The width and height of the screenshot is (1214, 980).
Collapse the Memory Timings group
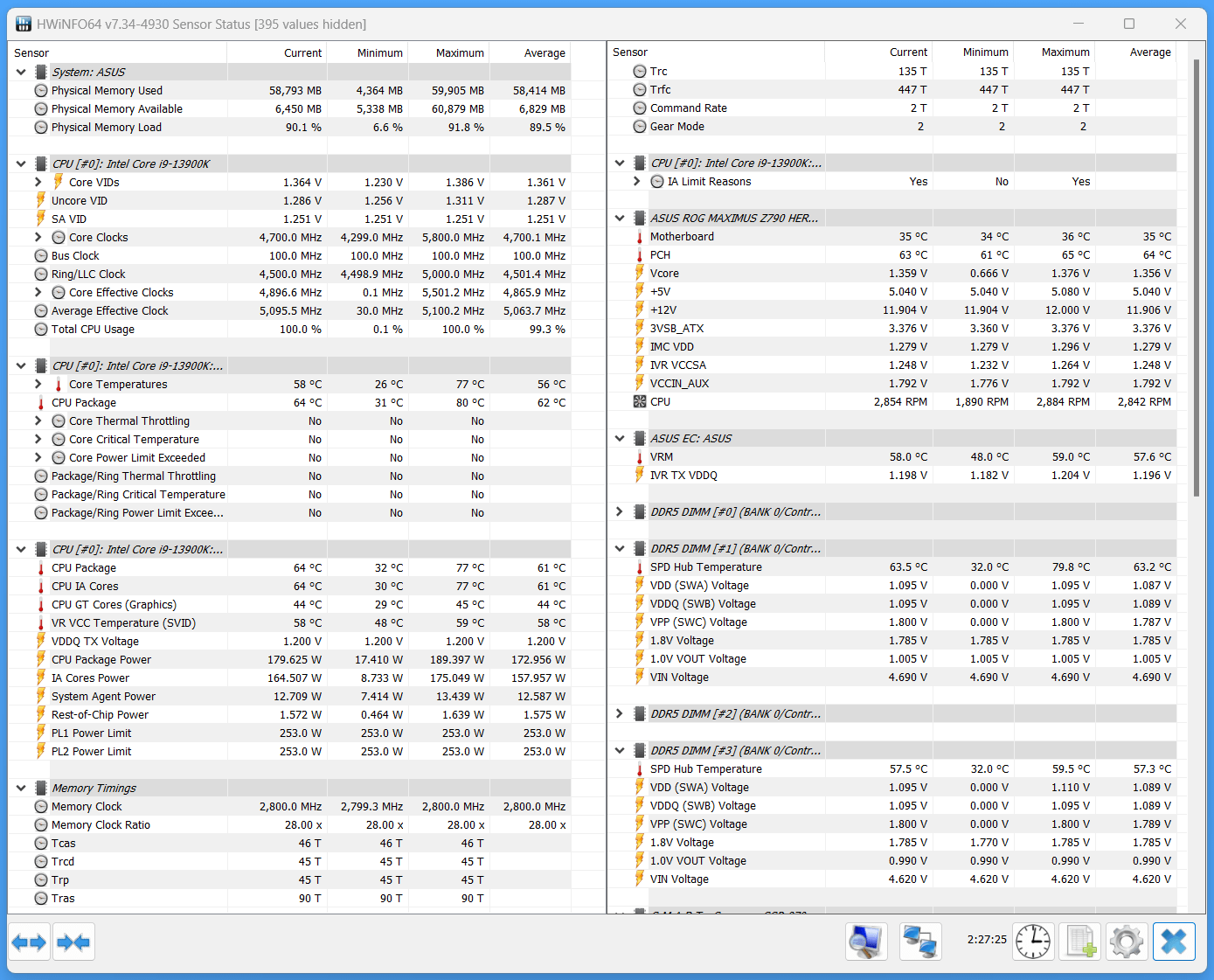21,789
